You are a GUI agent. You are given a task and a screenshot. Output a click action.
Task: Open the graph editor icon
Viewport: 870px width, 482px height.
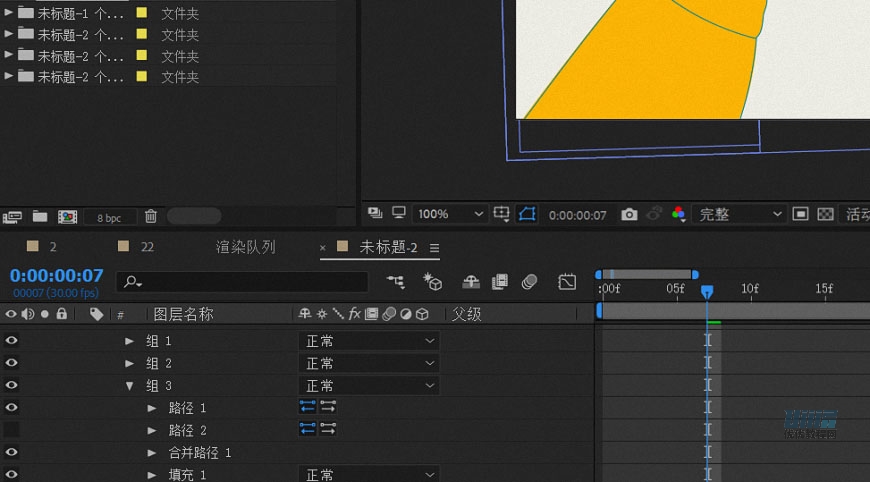coord(567,282)
